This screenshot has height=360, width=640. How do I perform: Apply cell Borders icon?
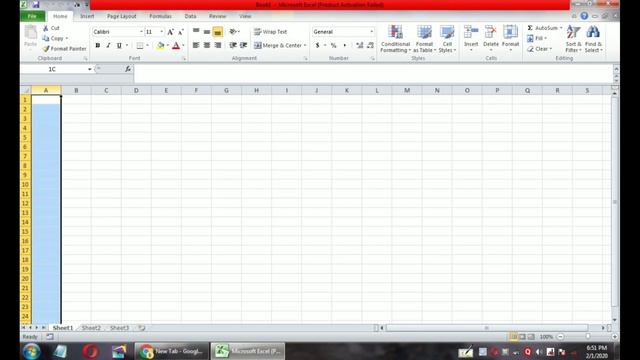click(x=140, y=45)
